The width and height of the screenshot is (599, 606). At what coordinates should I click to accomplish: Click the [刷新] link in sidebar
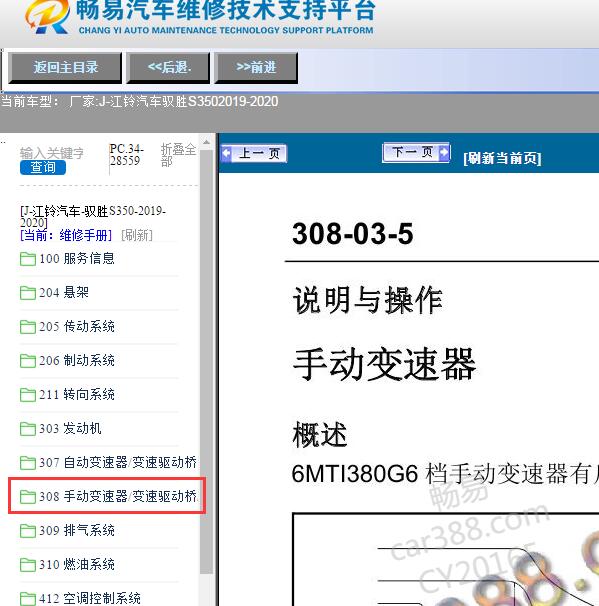pyautogui.click(x=137, y=235)
